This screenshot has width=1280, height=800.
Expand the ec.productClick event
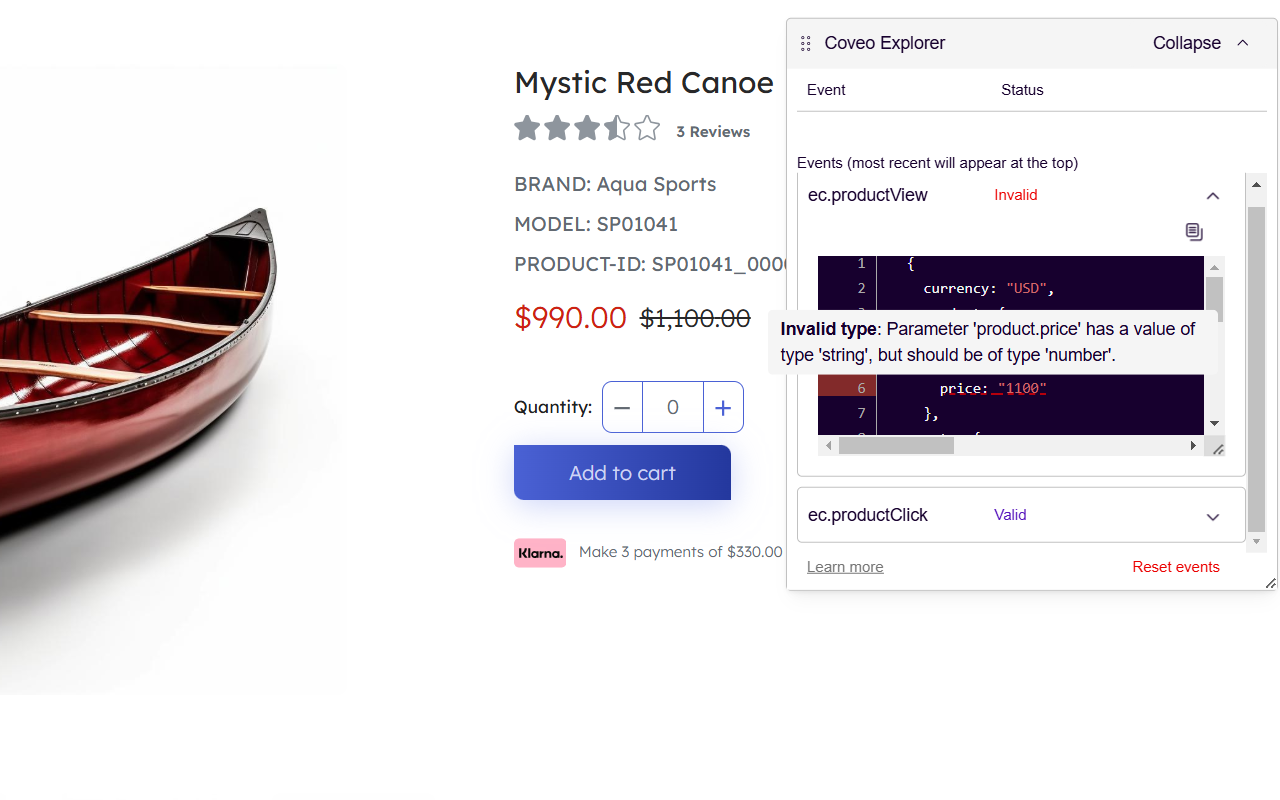coord(1213,516)
